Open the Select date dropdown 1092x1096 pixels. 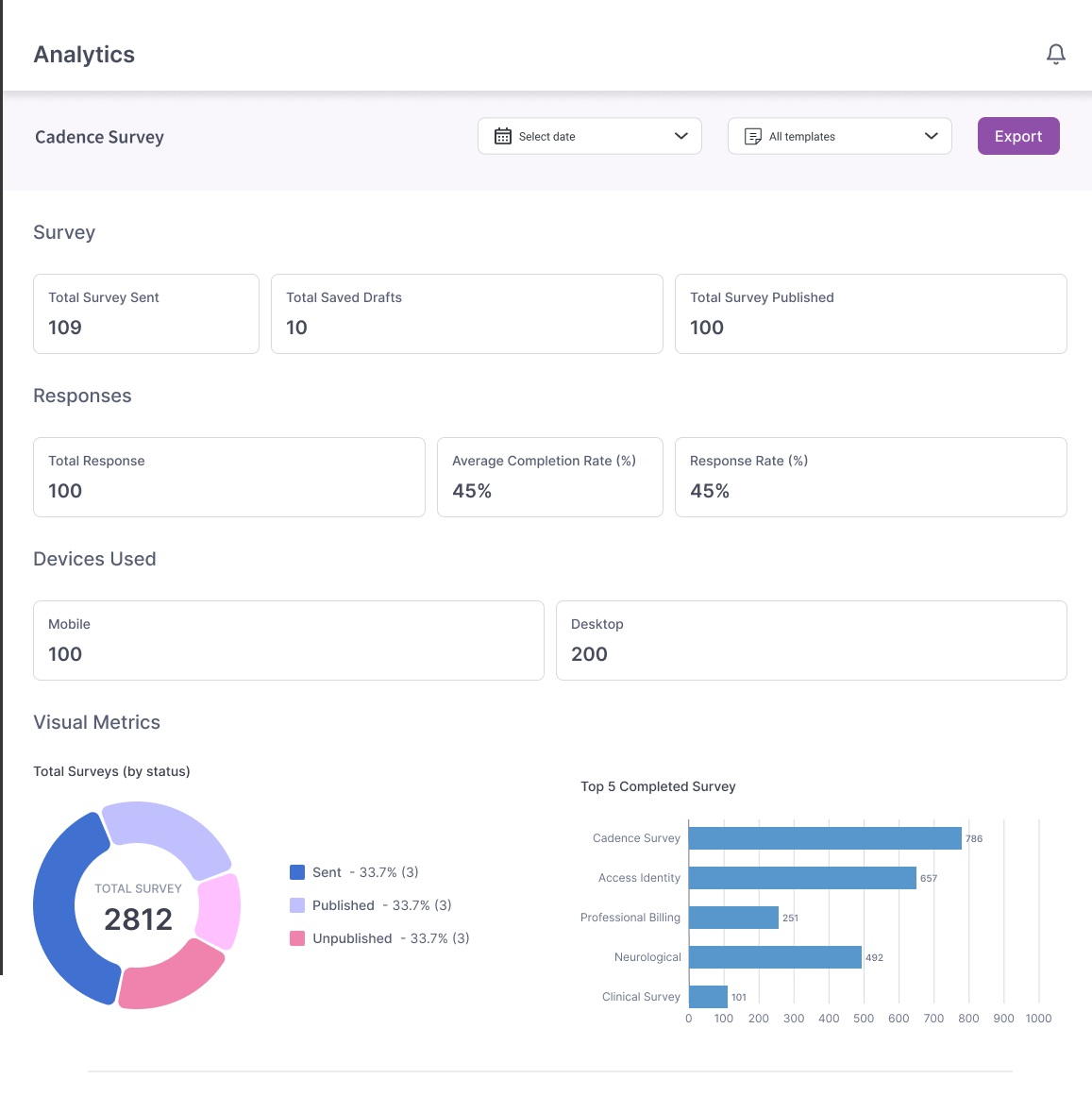pos(589,136)
